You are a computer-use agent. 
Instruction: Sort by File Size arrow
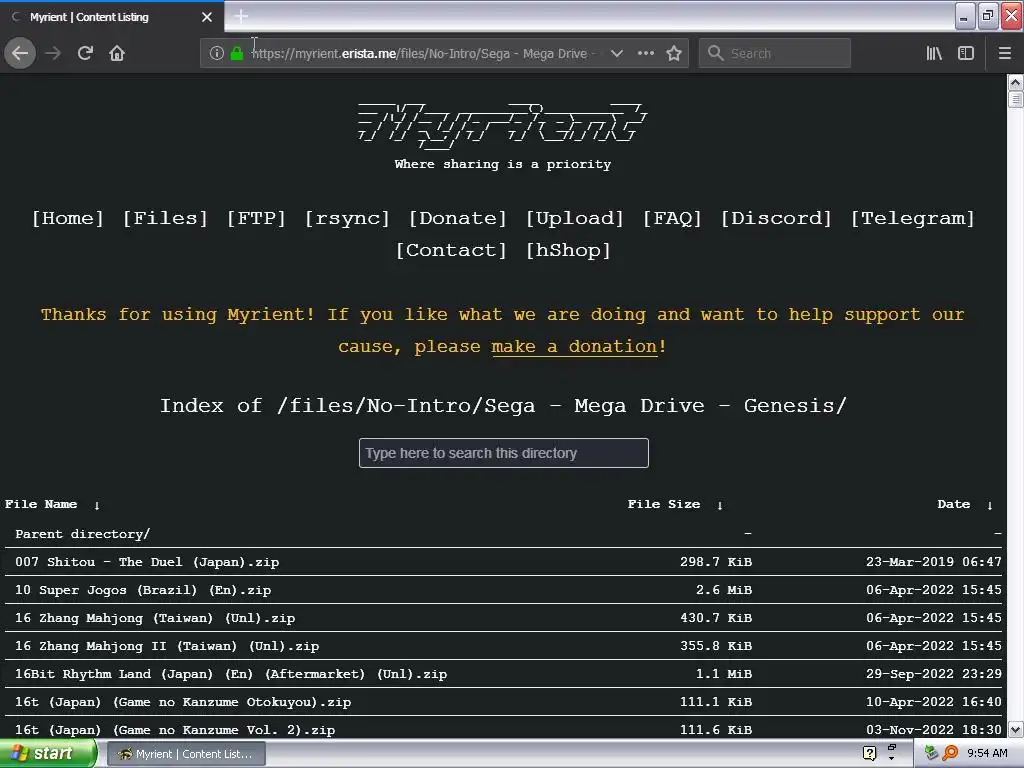point(720,505)
